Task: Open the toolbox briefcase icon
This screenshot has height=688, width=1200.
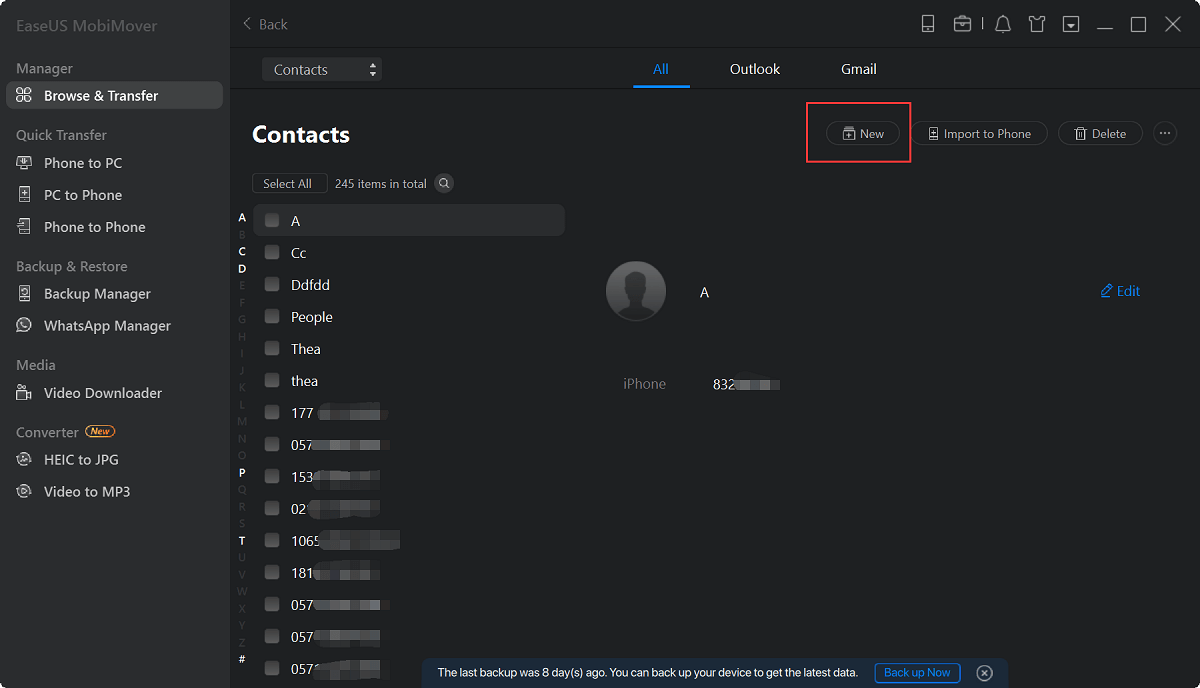Action: pyautogui.click(x=962, y=24)
